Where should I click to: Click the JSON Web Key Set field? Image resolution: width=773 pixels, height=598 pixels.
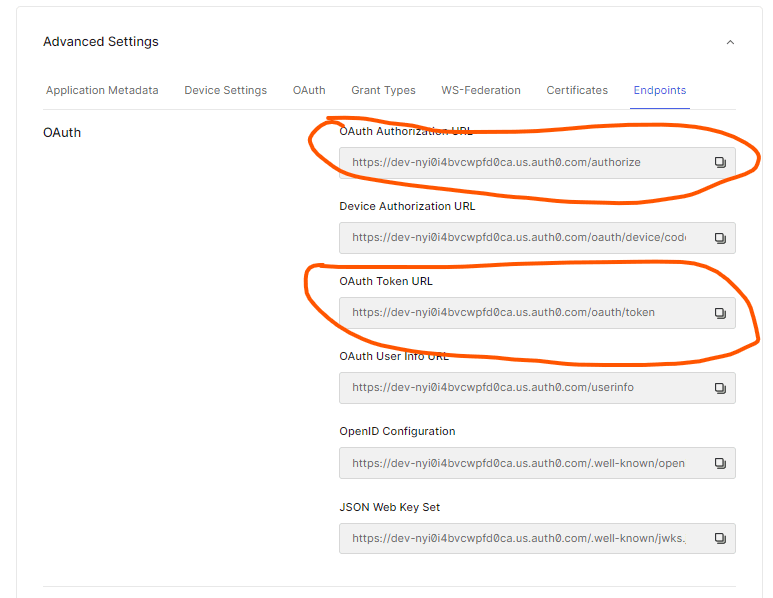tap(520, 538)
